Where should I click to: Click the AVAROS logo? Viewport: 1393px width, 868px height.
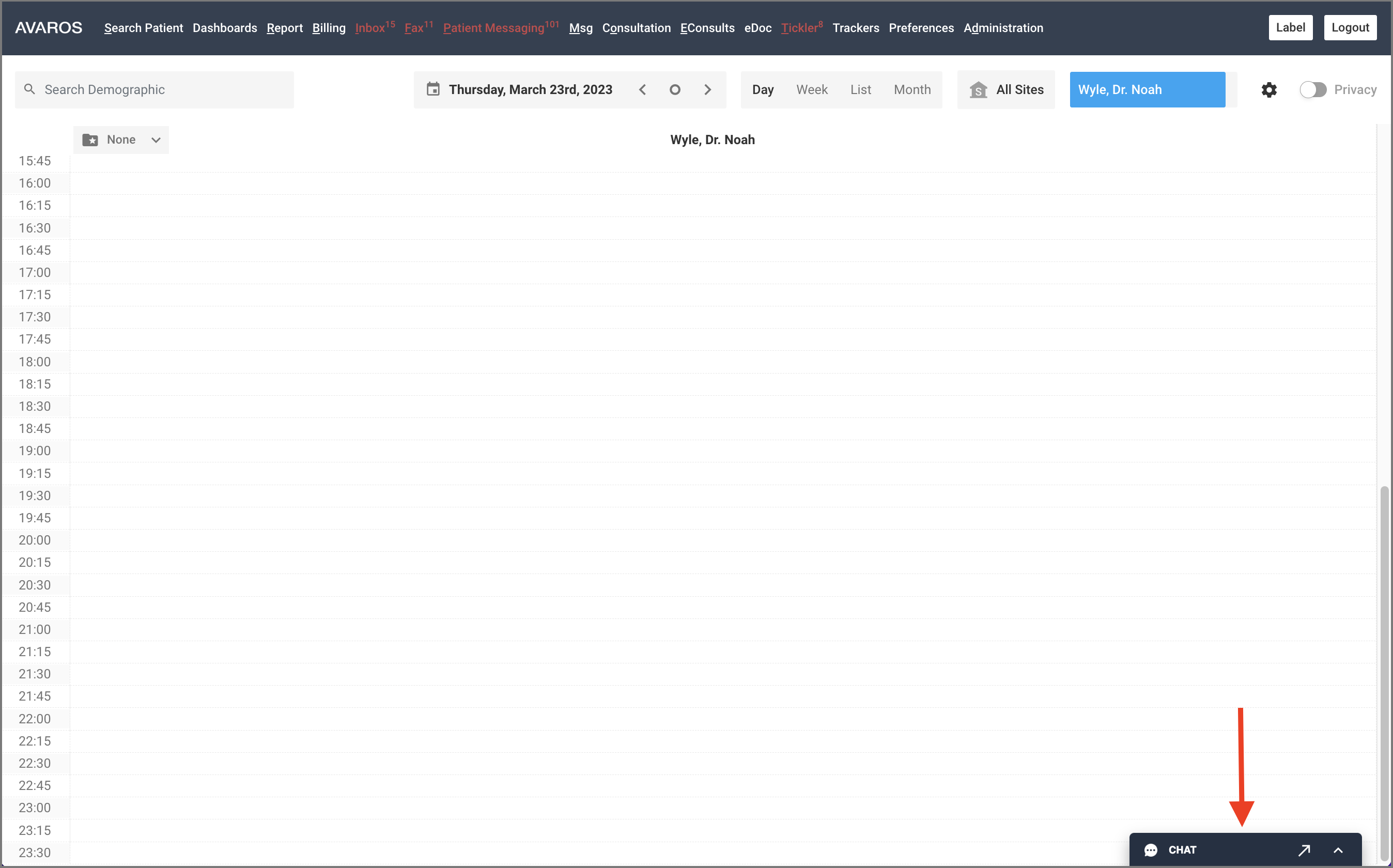[x=49, y=27]
